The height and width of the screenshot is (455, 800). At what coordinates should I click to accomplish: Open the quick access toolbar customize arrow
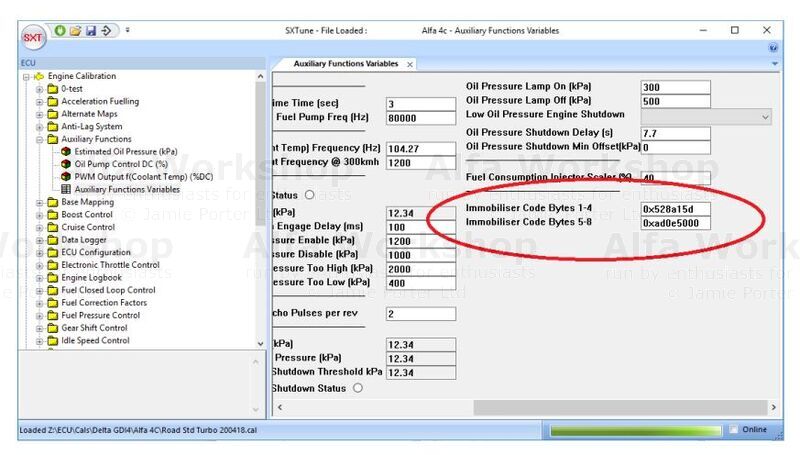coord(127,30)
